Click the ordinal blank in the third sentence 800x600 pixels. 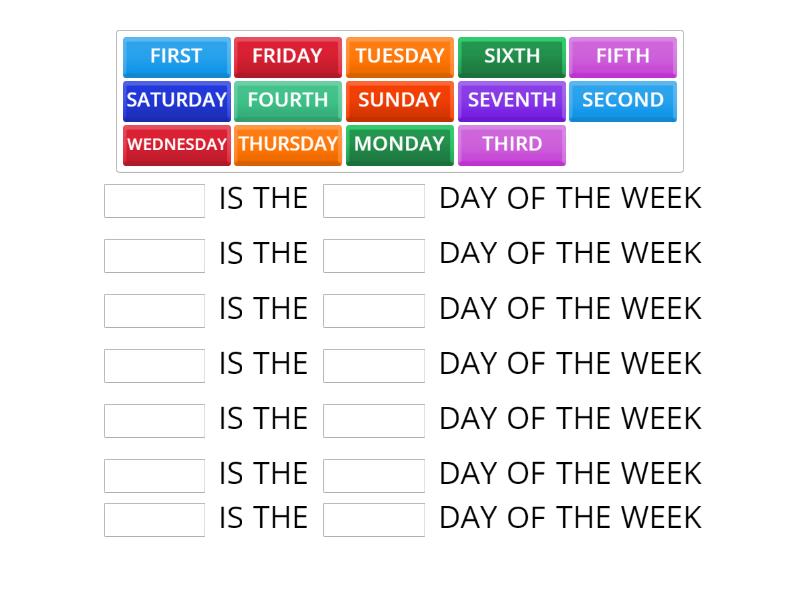coord(373,310)
